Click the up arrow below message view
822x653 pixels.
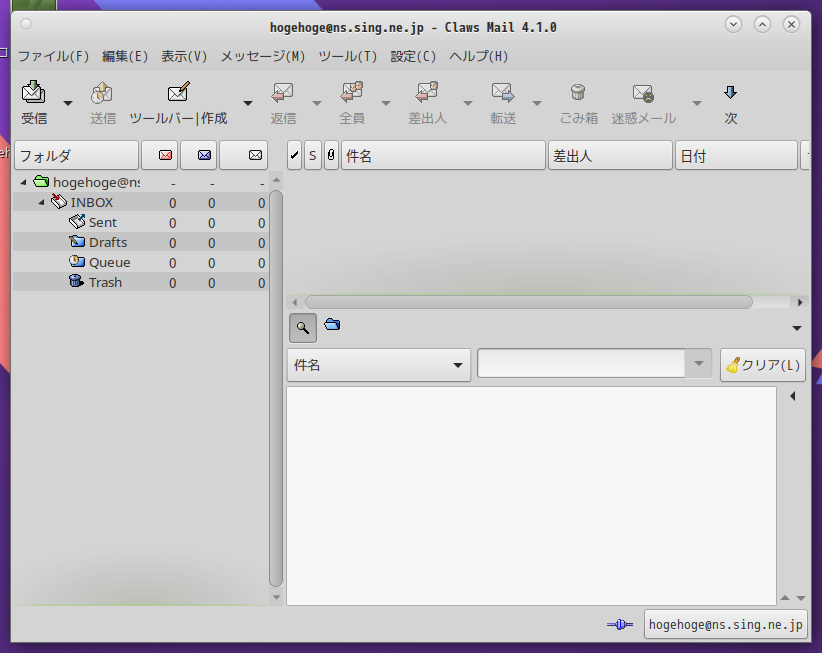[x=785, y=598]
